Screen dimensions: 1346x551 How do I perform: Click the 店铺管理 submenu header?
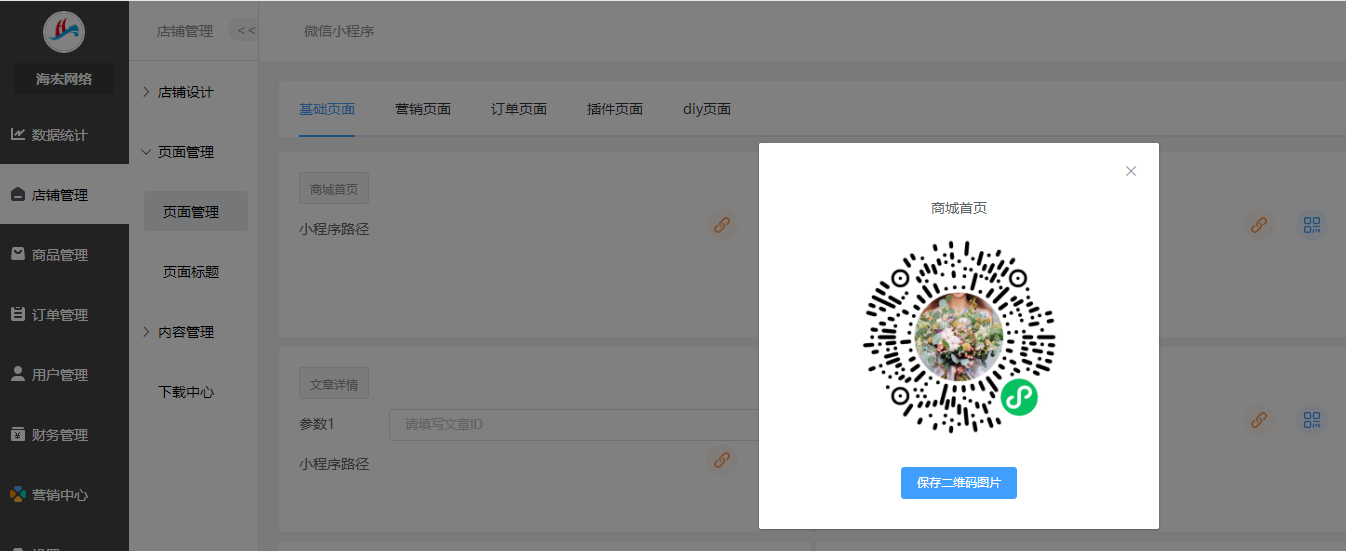pos(185,31)
